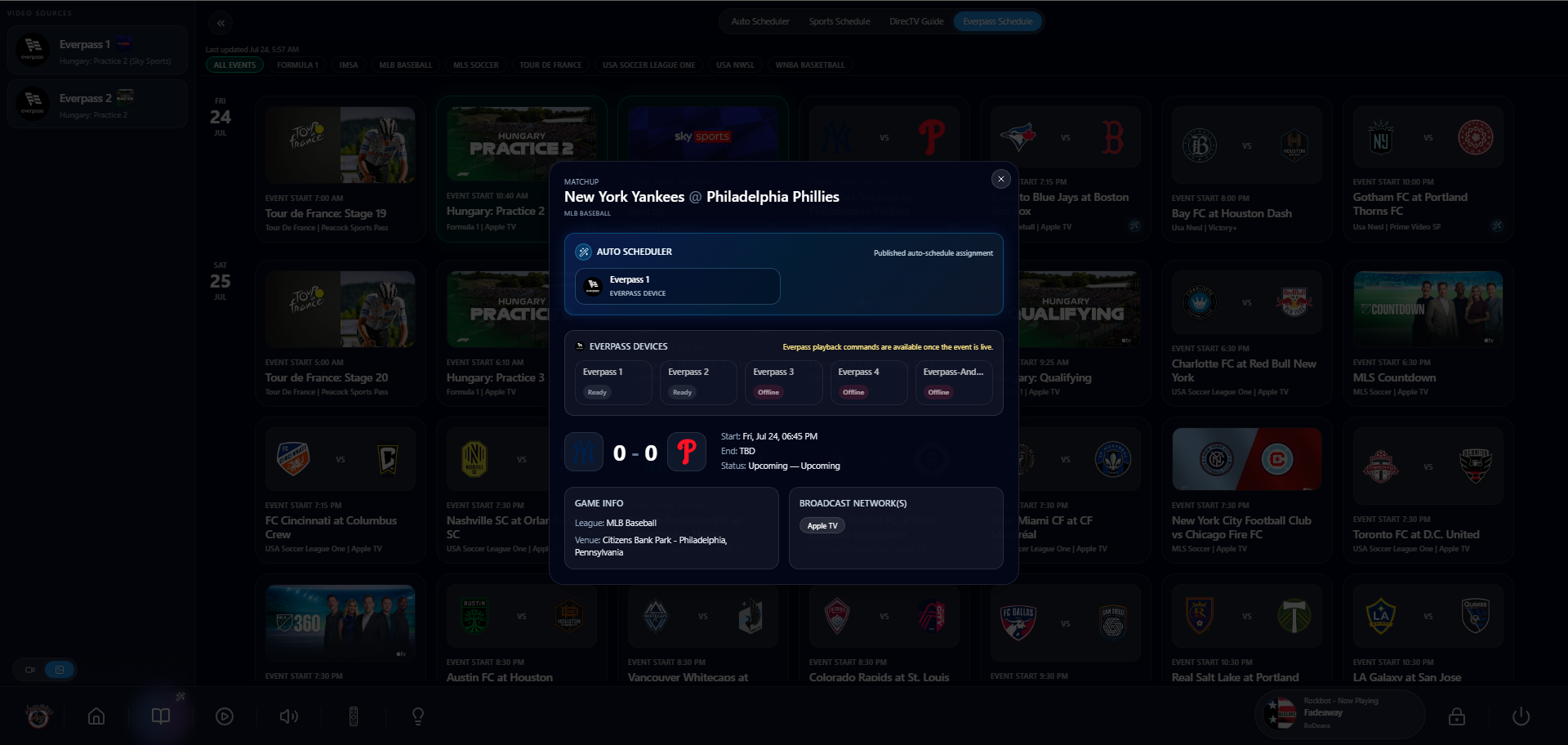Open the remote control icon
Image resolution: width=1568 pixels, height=745 pixels.
click(354, 716)
